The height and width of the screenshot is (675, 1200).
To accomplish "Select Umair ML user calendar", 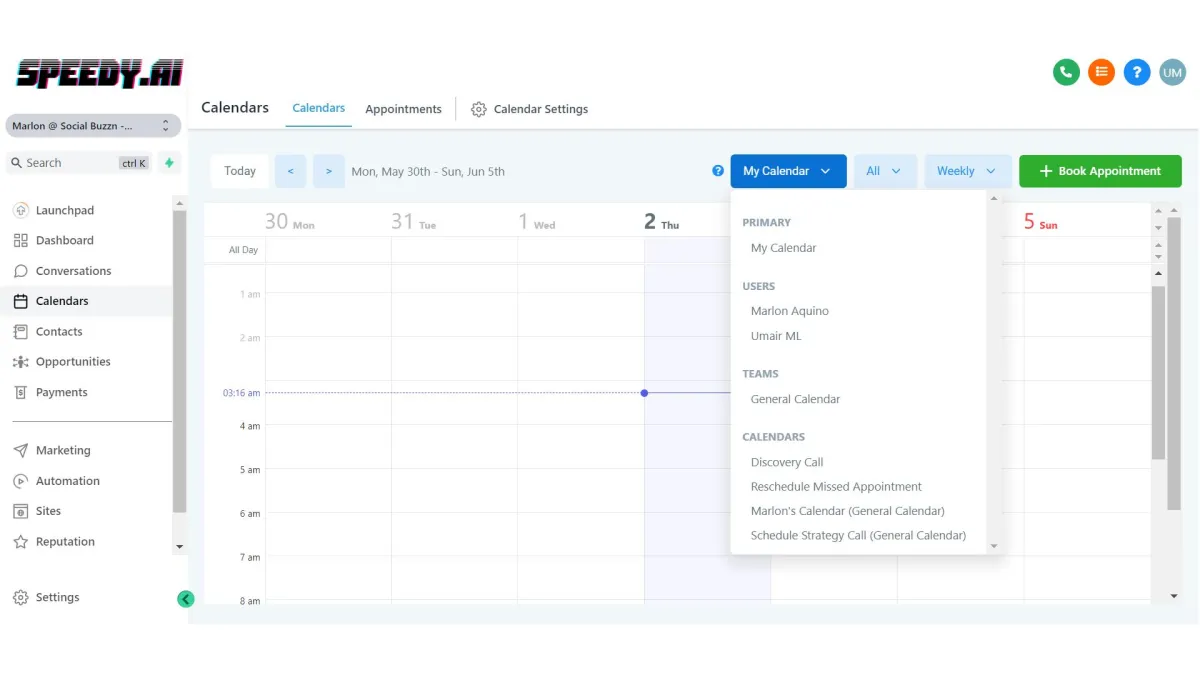I will coord(776,336).
